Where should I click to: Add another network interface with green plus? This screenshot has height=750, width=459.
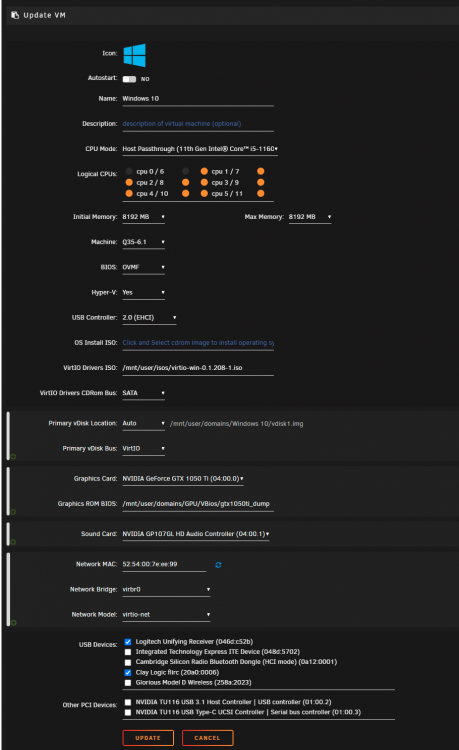coord(13,622)
